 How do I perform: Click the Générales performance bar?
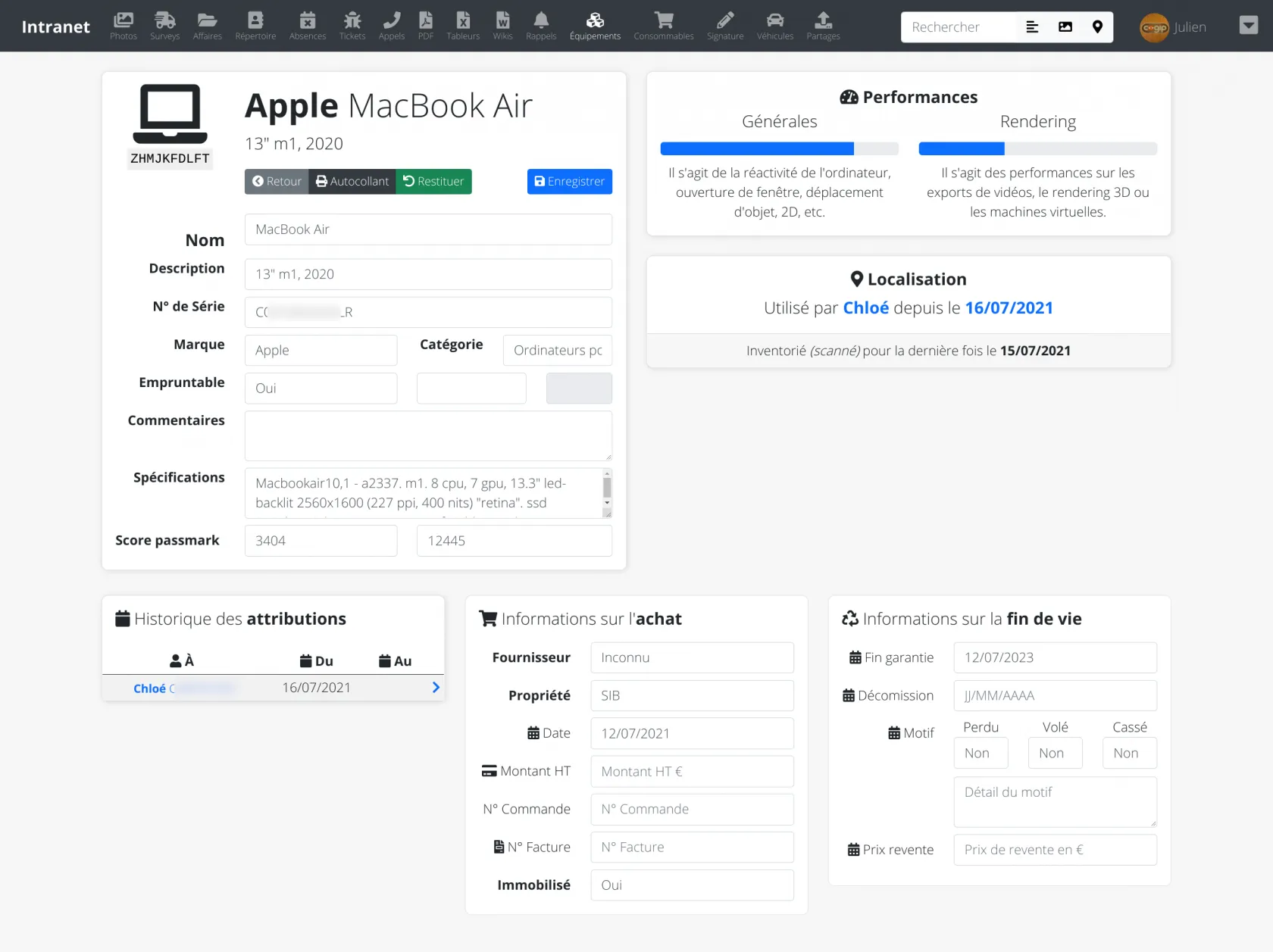tap(779, 148)
